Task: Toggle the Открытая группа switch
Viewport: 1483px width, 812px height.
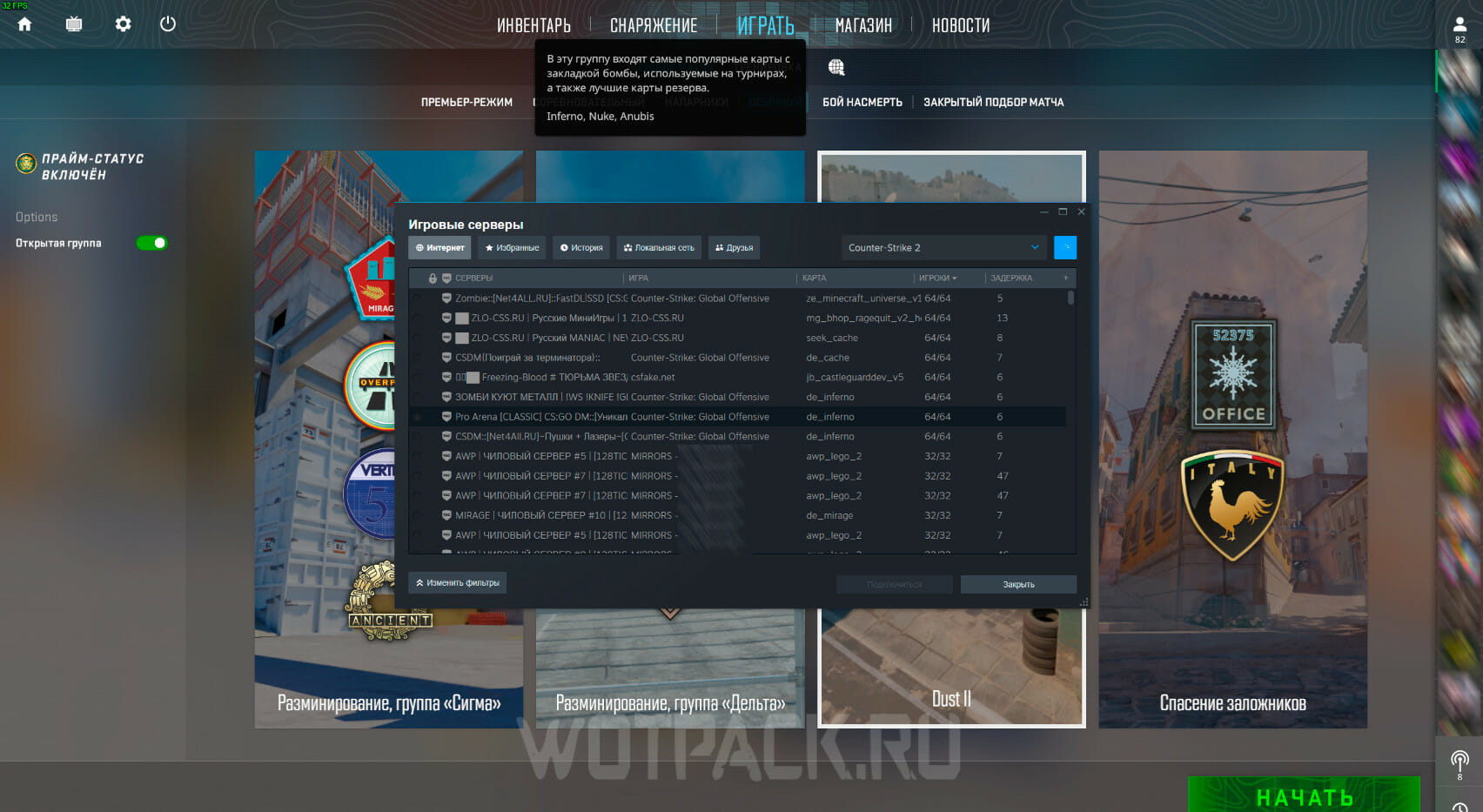Action: pos(151,243)
